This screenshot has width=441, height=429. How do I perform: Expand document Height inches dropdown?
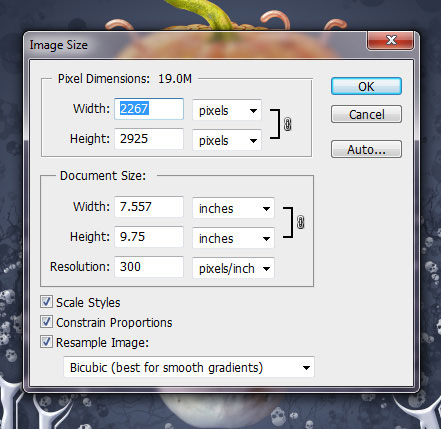tap(233, 238)
